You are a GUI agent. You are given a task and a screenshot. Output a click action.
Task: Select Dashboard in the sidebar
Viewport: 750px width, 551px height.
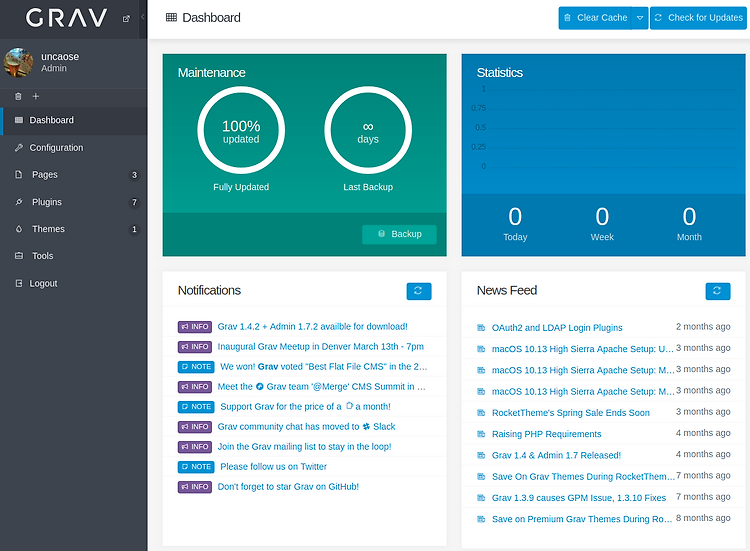pyautogui.click(x=74, y=121)
